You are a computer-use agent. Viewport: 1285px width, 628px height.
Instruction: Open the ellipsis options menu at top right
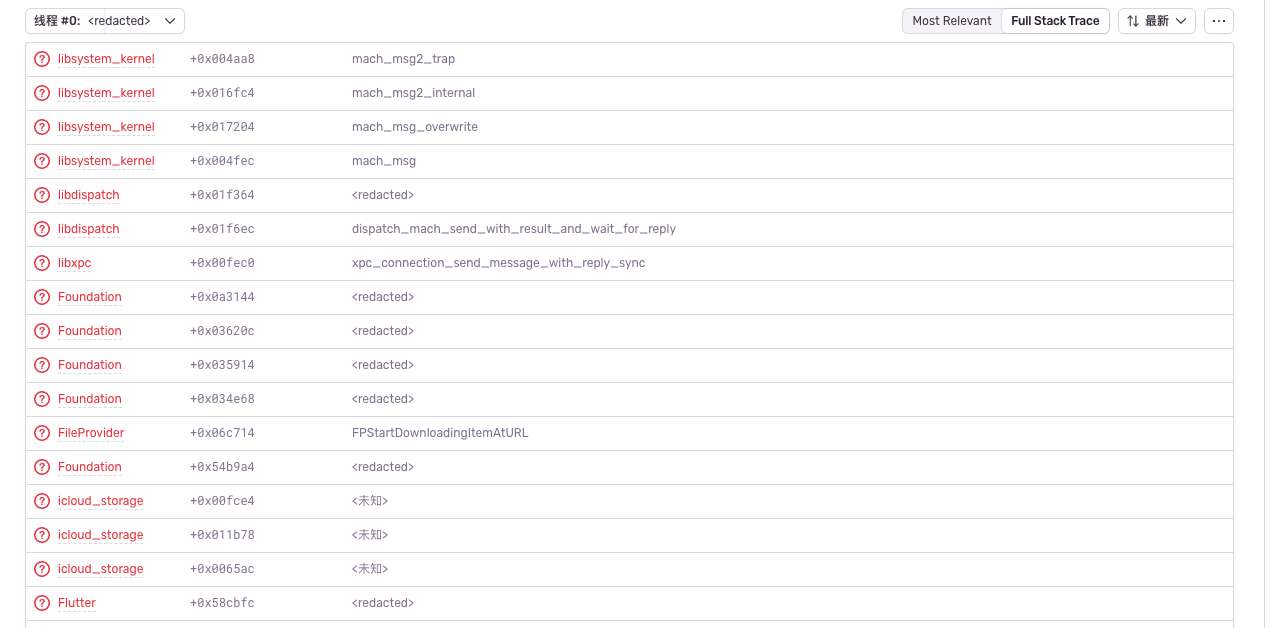pos(1219,20)
